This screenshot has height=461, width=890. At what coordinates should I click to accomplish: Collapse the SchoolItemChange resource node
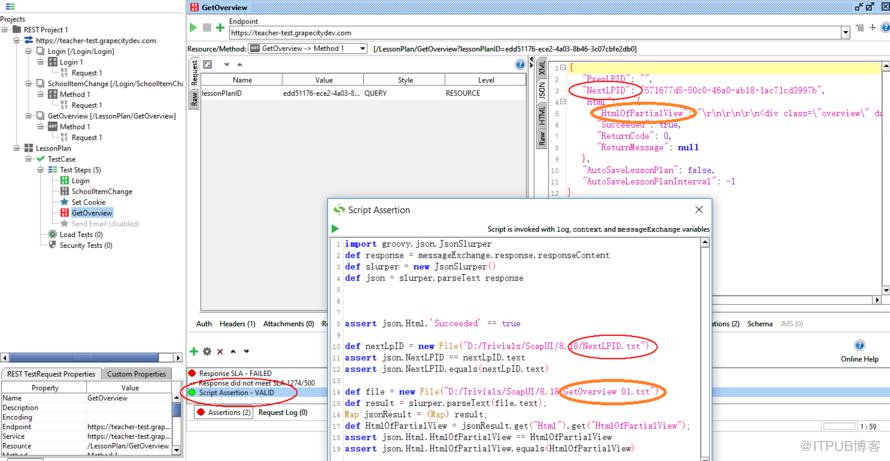point(28,83)
